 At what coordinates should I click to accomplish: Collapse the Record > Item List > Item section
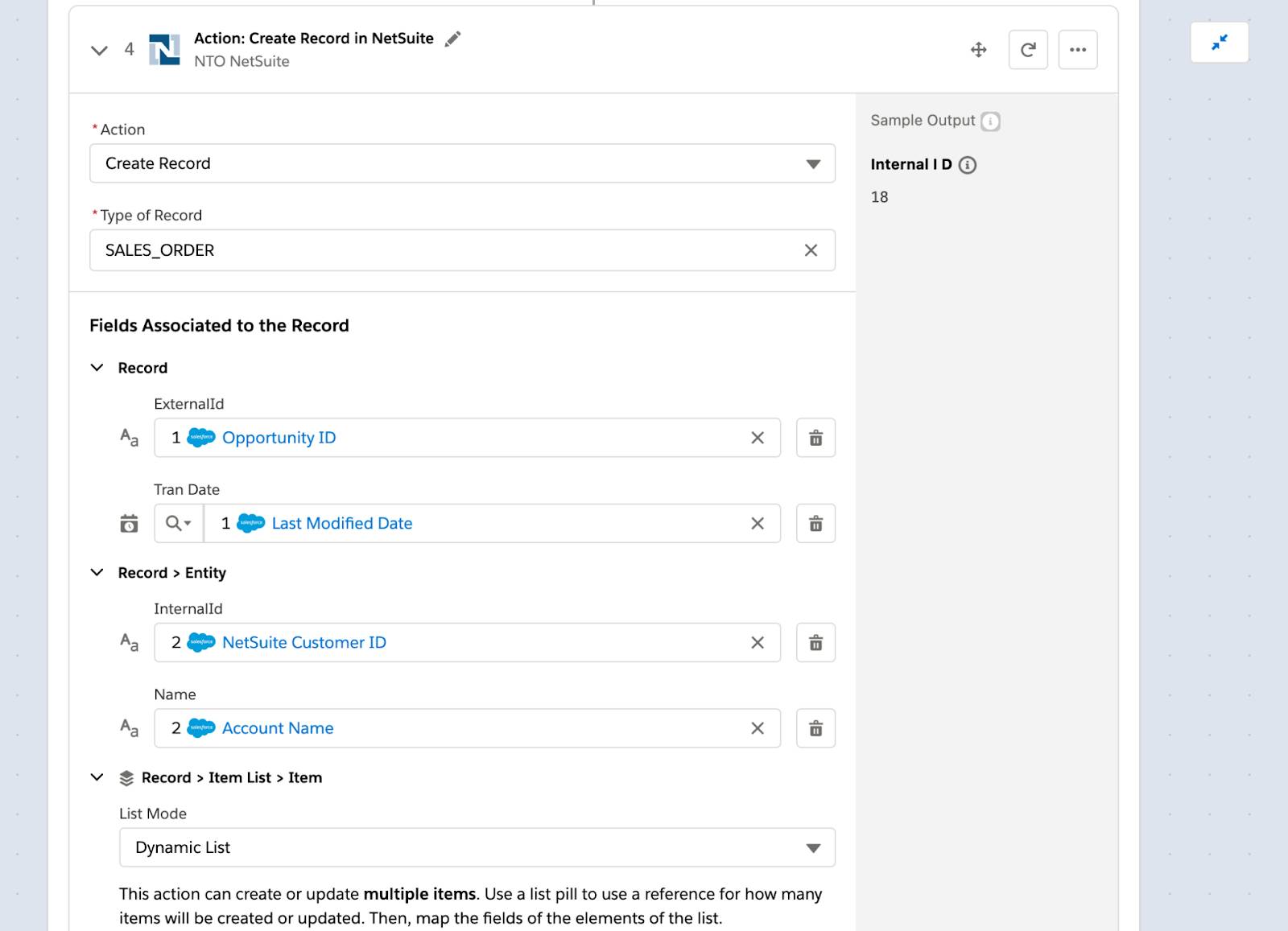pyautogui.click(x=97, y=777)
